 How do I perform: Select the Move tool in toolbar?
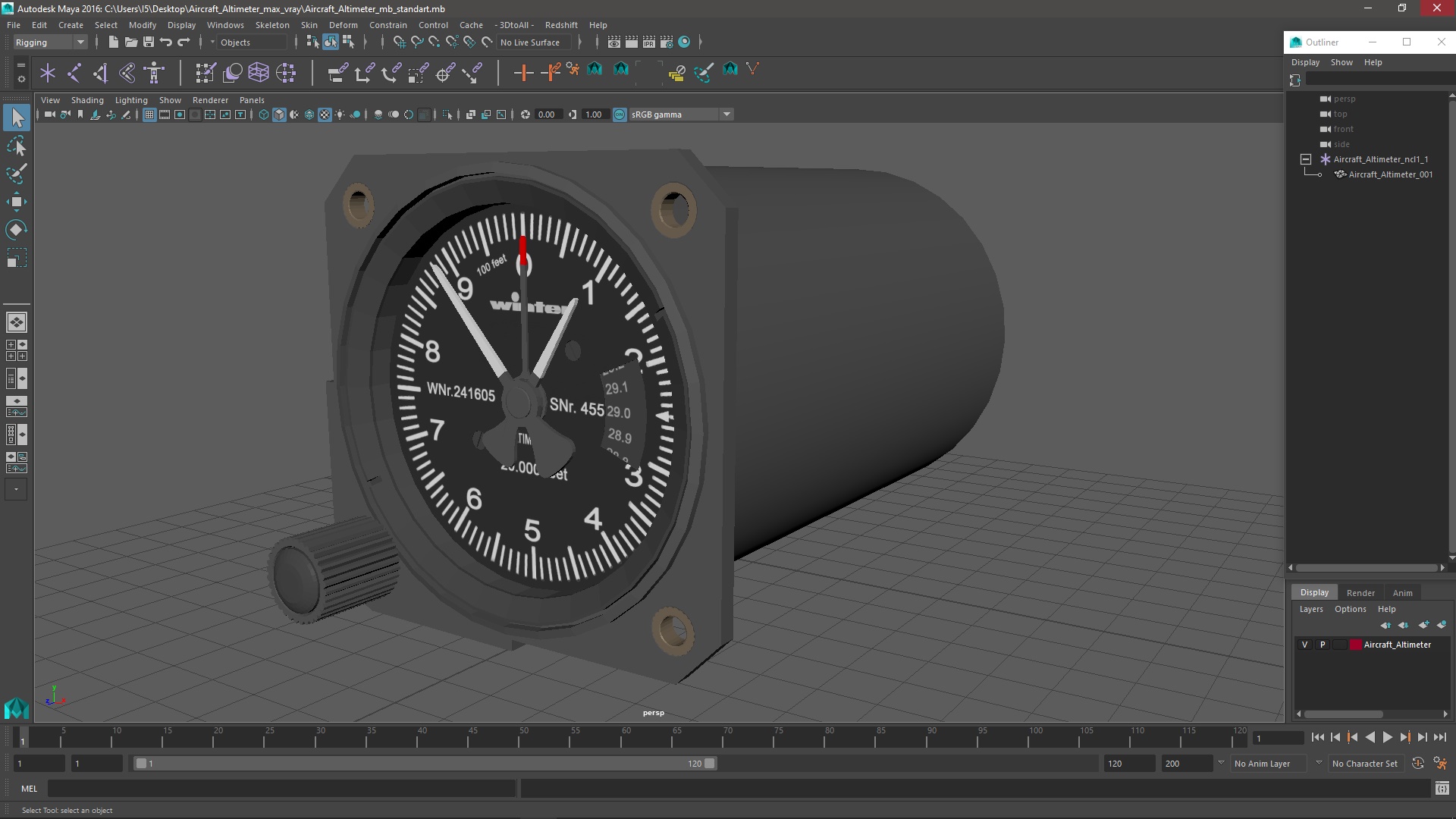[15, 201]
